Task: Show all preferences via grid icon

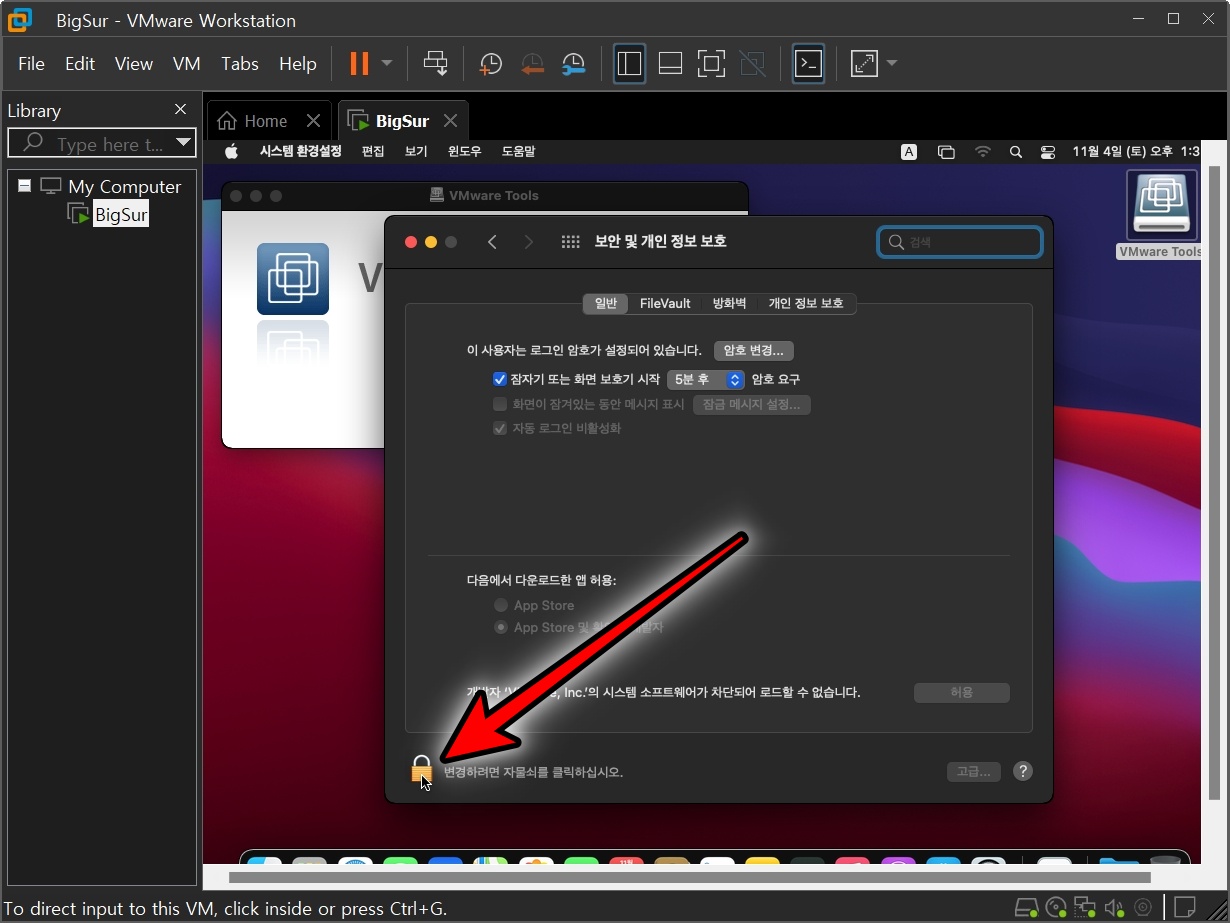Action: tap(570, 242)
